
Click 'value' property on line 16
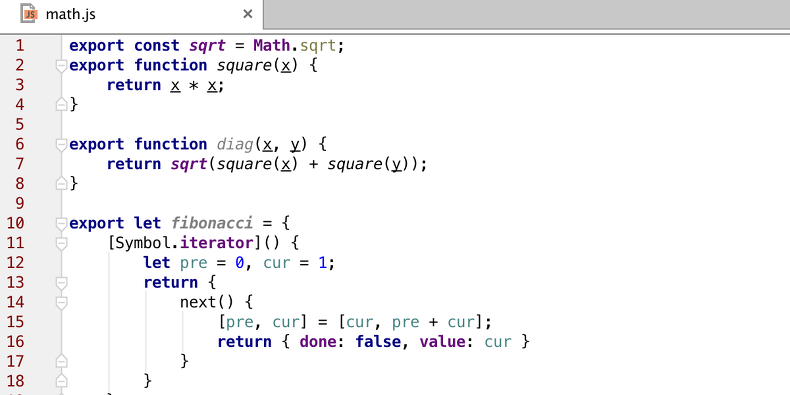pos(442,342)
